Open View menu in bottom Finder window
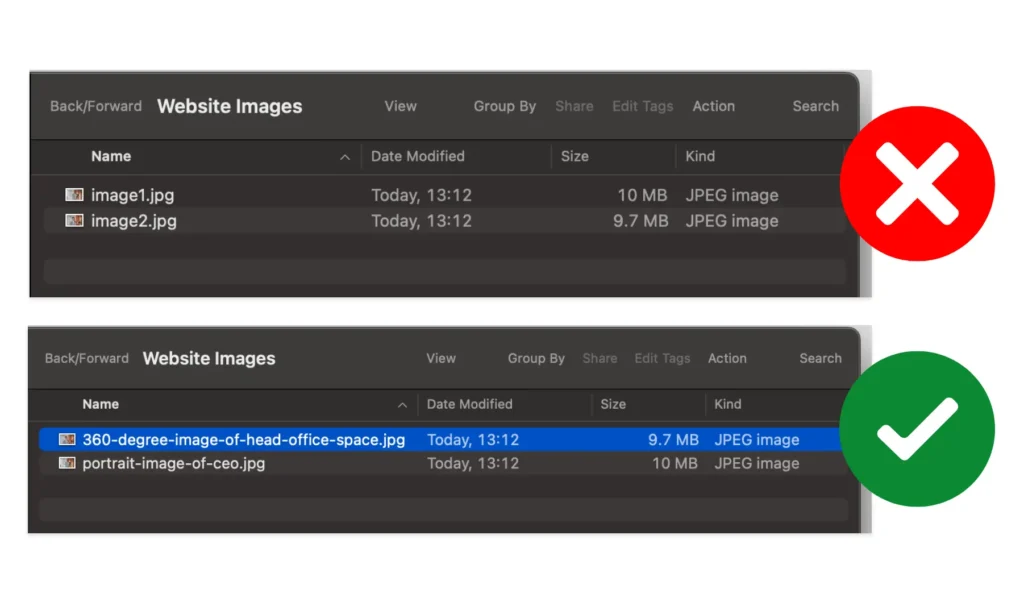Image resolution: width=1024 pixels, height=614 pixels. click(441, 358)
